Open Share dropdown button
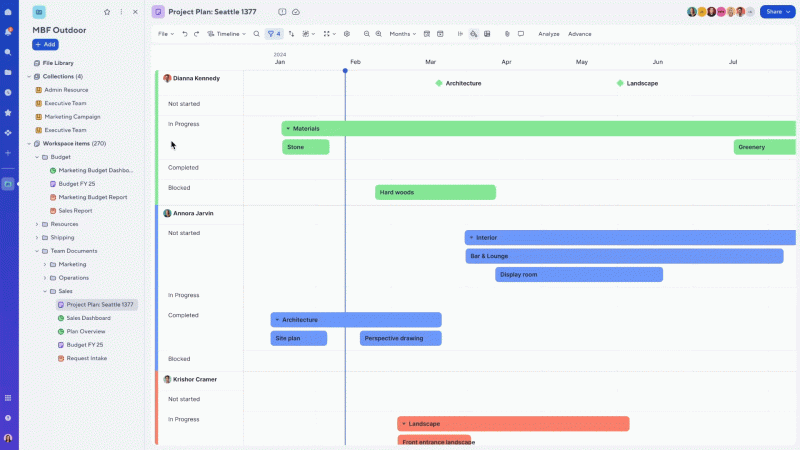Screen dimensions: 800x450 coord(777,12)
